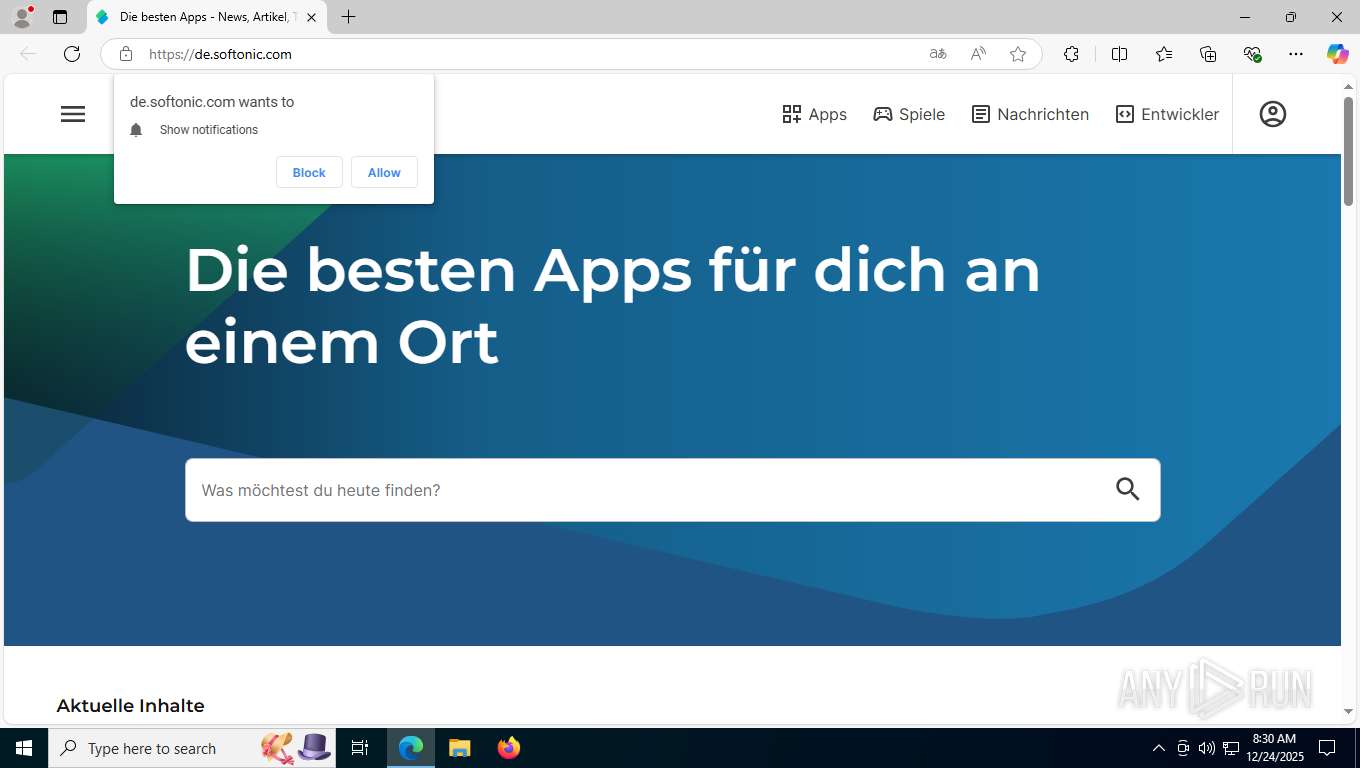The image size is (1360, 768).
Task: Click the search magnifier icon
Action: click(1128, 489)
